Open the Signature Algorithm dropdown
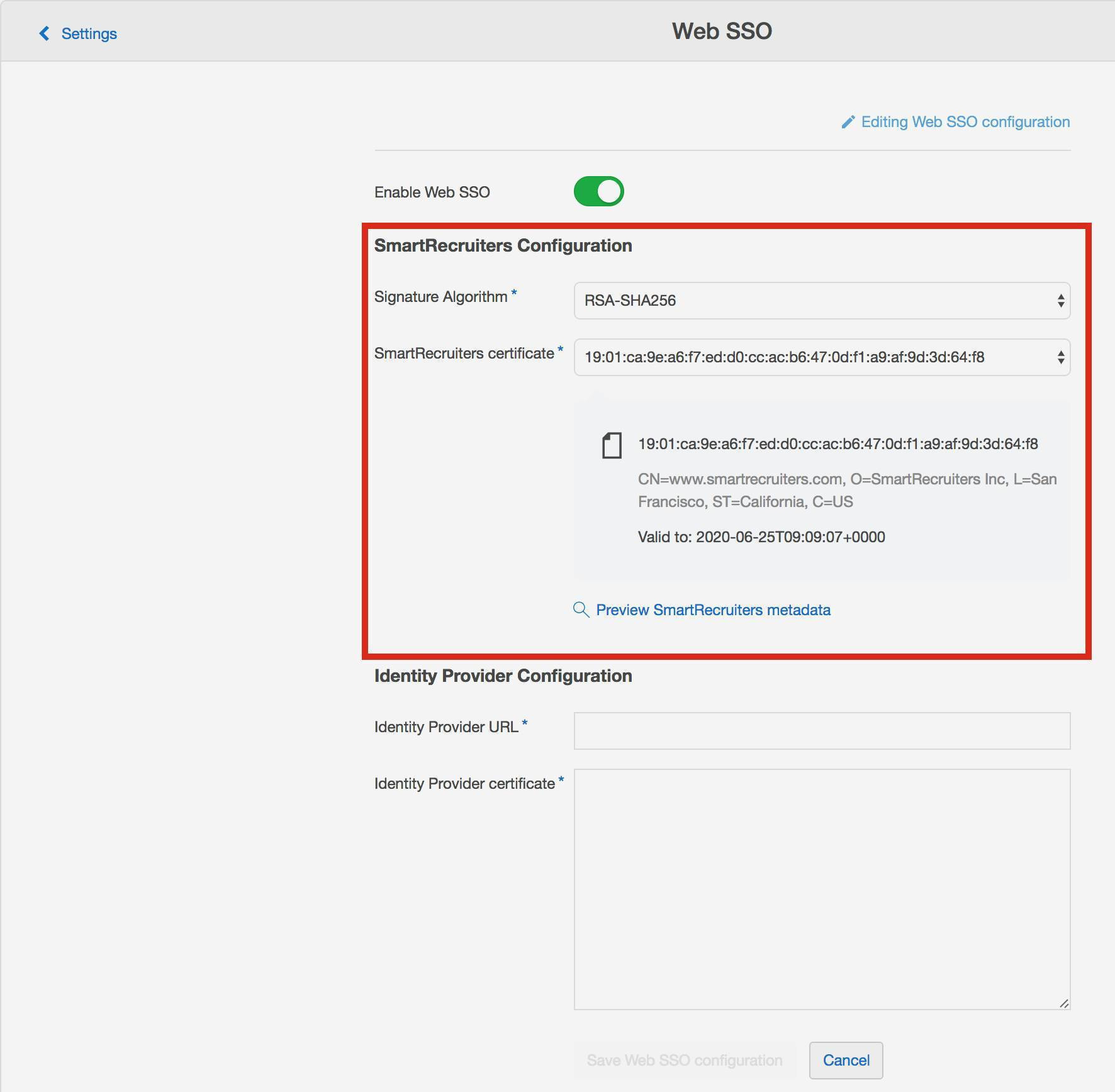Image resolution: width=1115 pixels, height=1092 pixels. click(822, 301)
